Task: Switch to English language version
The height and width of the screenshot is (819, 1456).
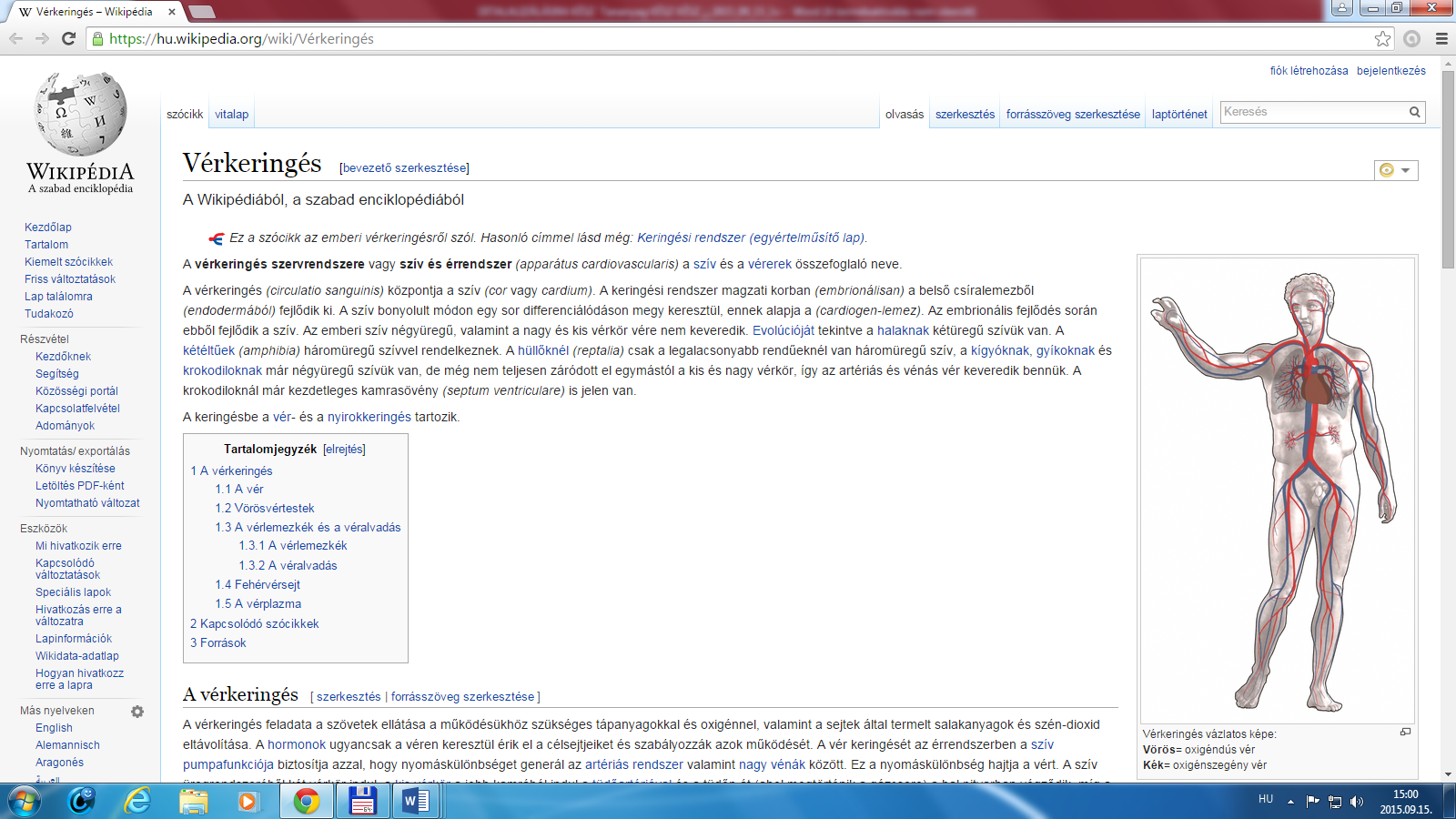Action: [54, 728]
